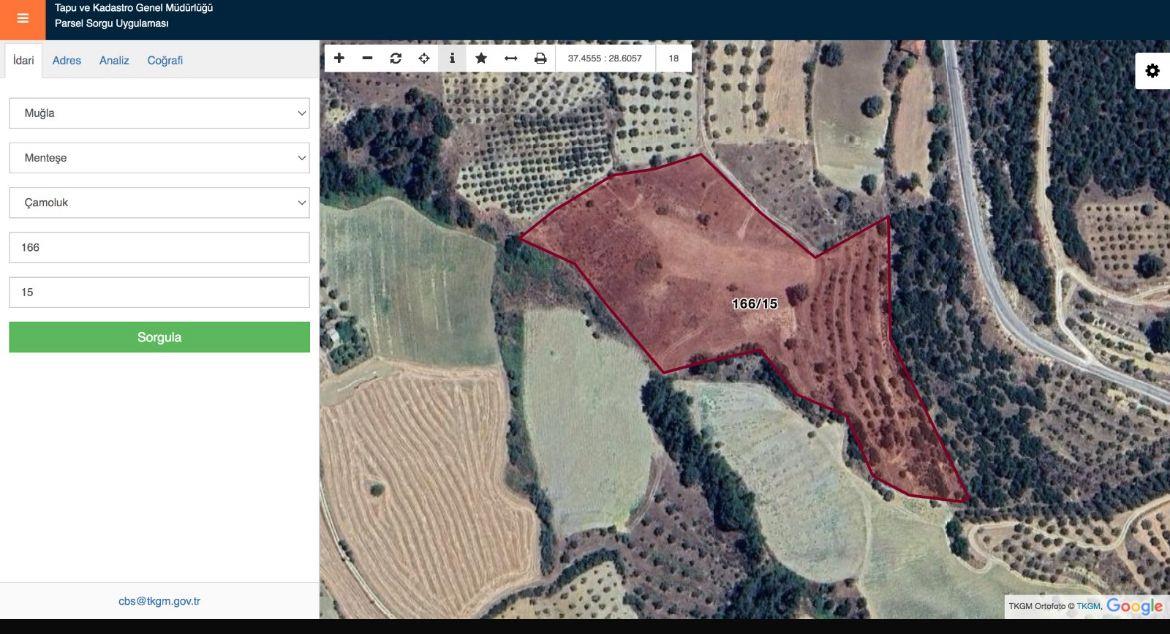
Task: Activate the locate crosshair tool
Action: 424,58
